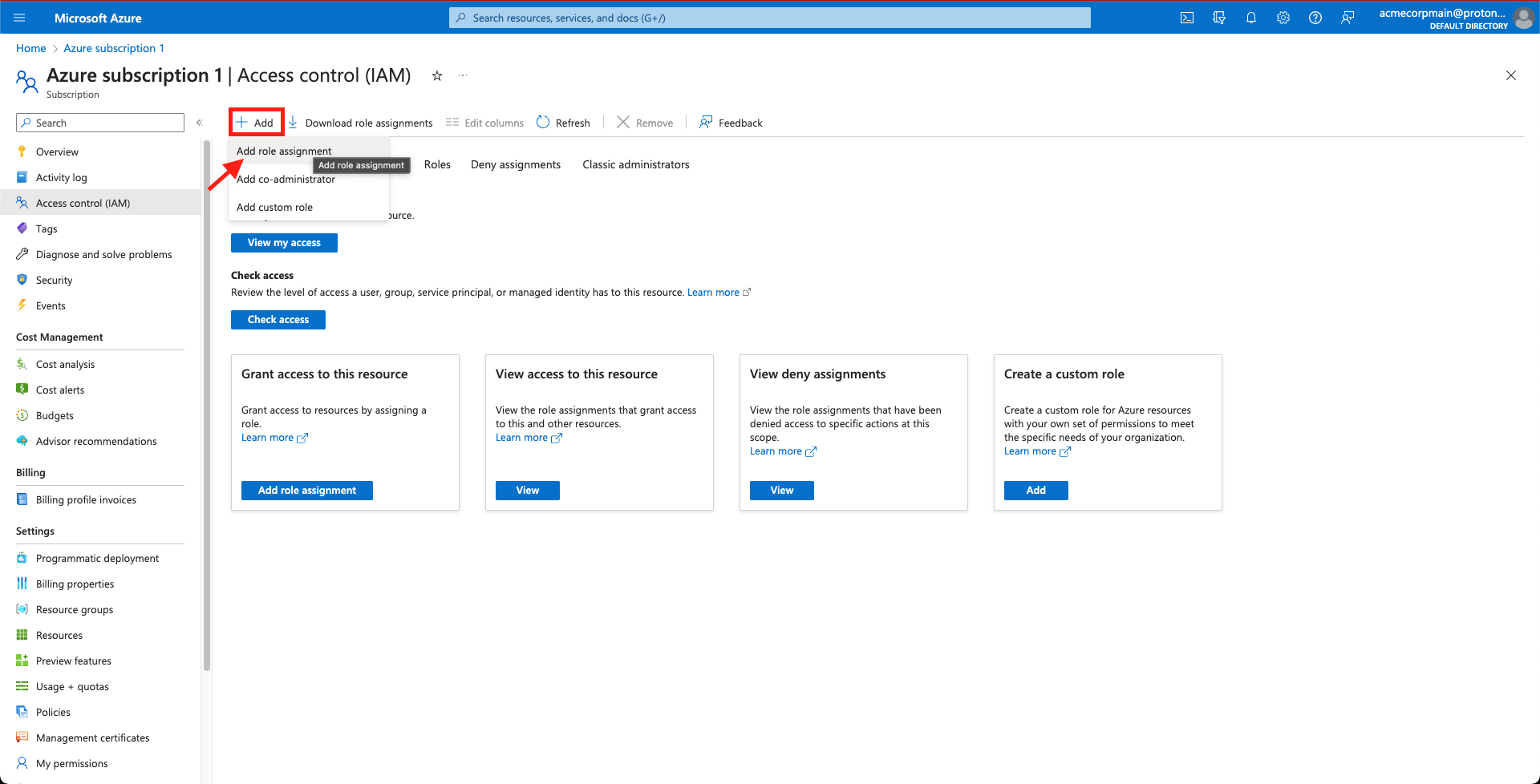Focus the global search resources box

pyautogui.click(x=770, y=18)
